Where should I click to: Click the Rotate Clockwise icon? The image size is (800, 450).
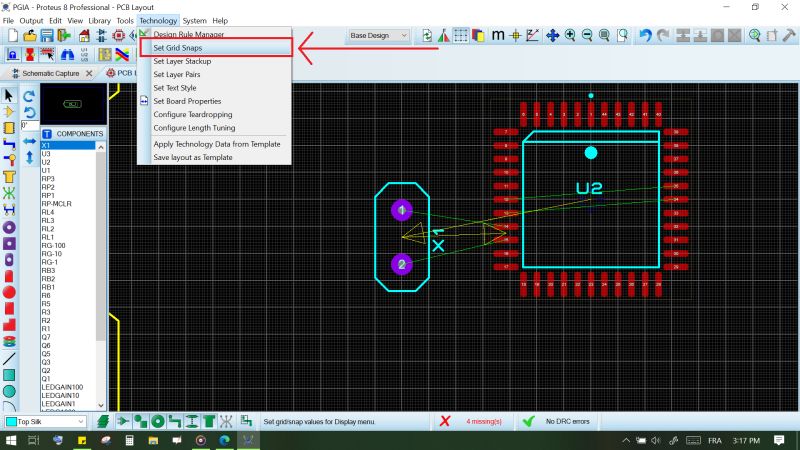pos(29,96)
